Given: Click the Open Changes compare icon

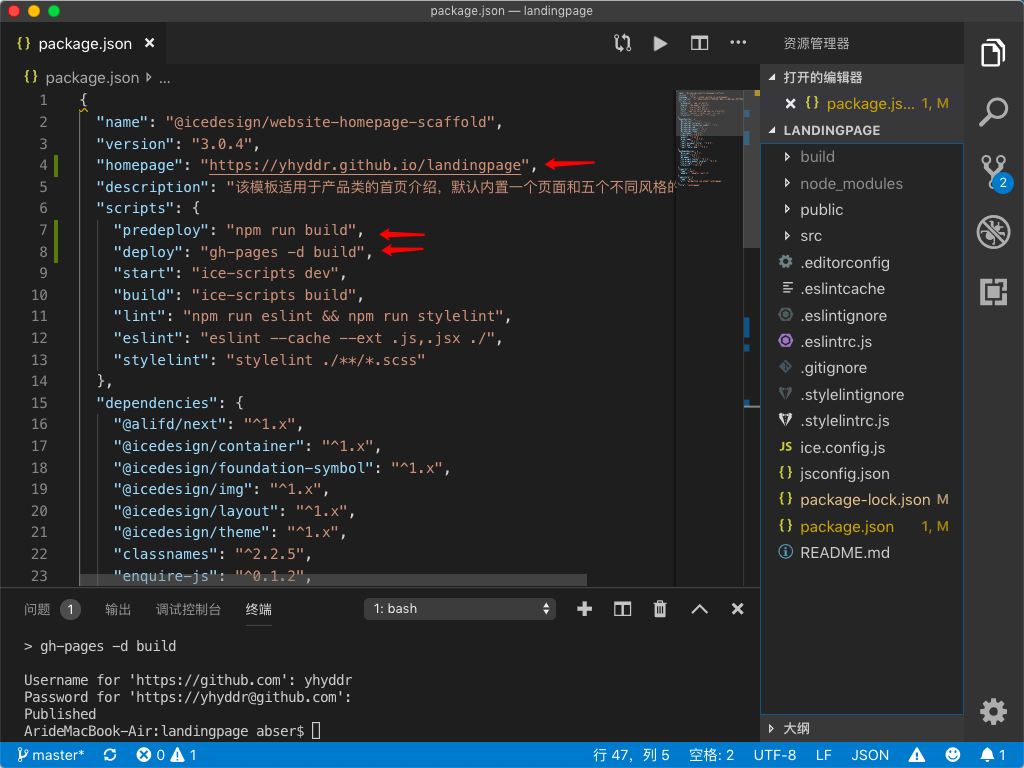Looking at the screenshot, I should click(622, 43).
